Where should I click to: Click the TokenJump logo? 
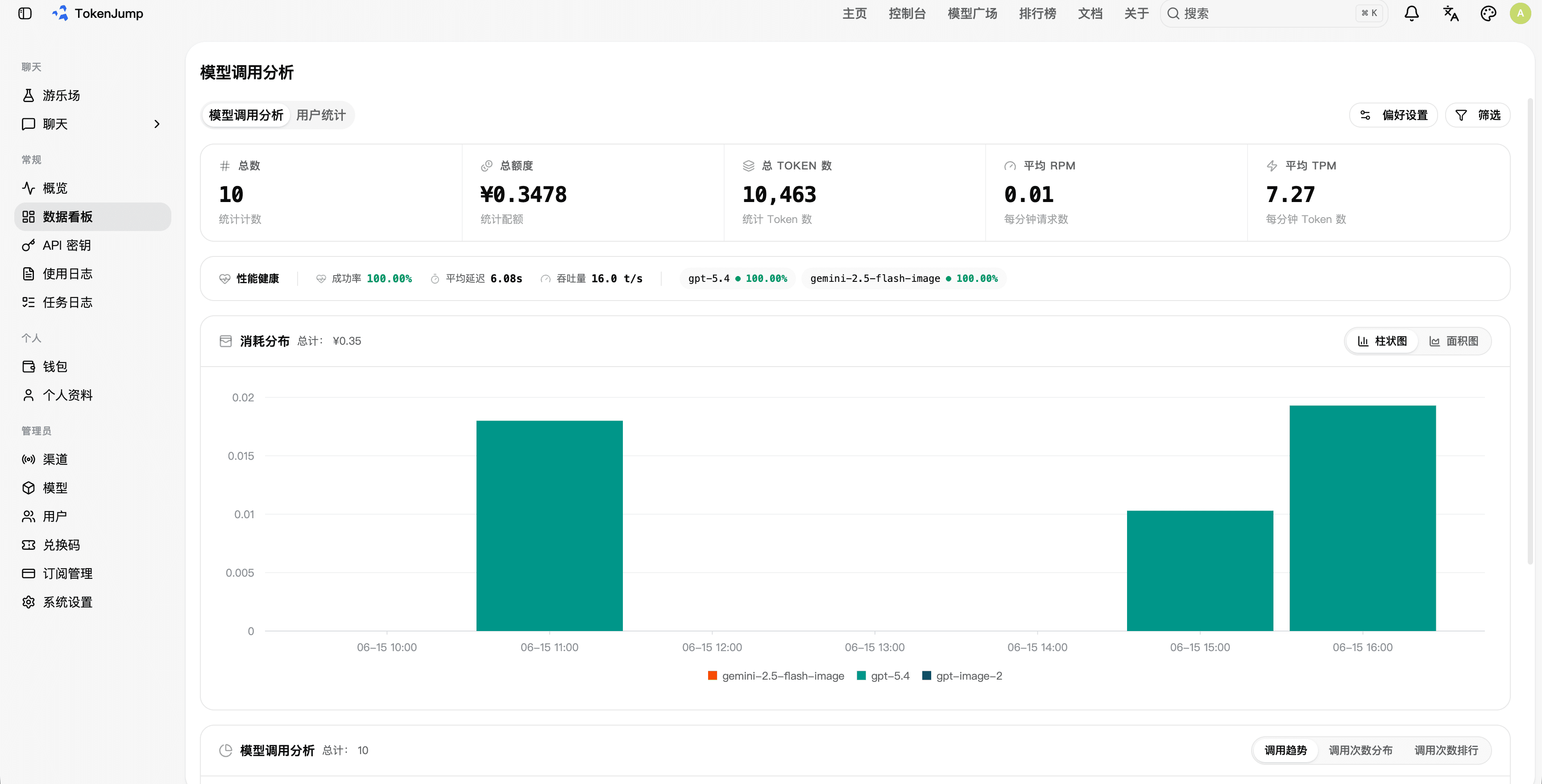(x=98, y=13)
